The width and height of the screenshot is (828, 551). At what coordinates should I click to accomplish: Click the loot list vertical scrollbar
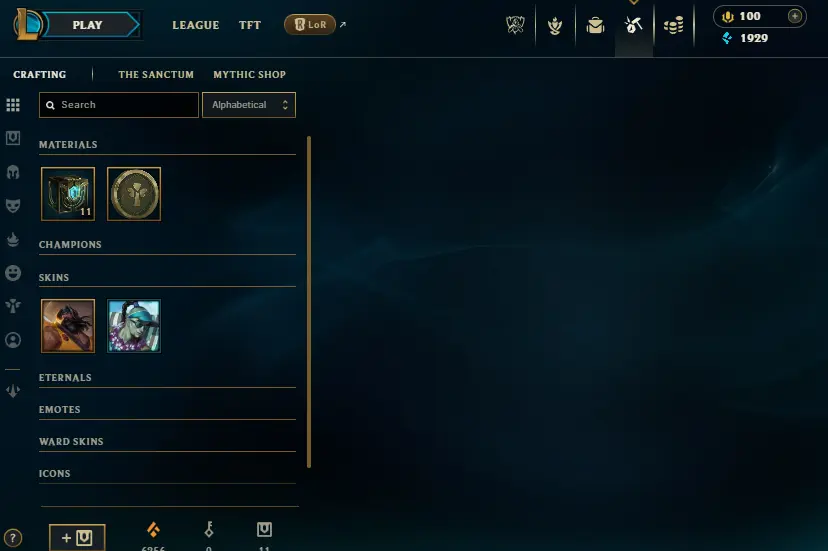(309, 302)
